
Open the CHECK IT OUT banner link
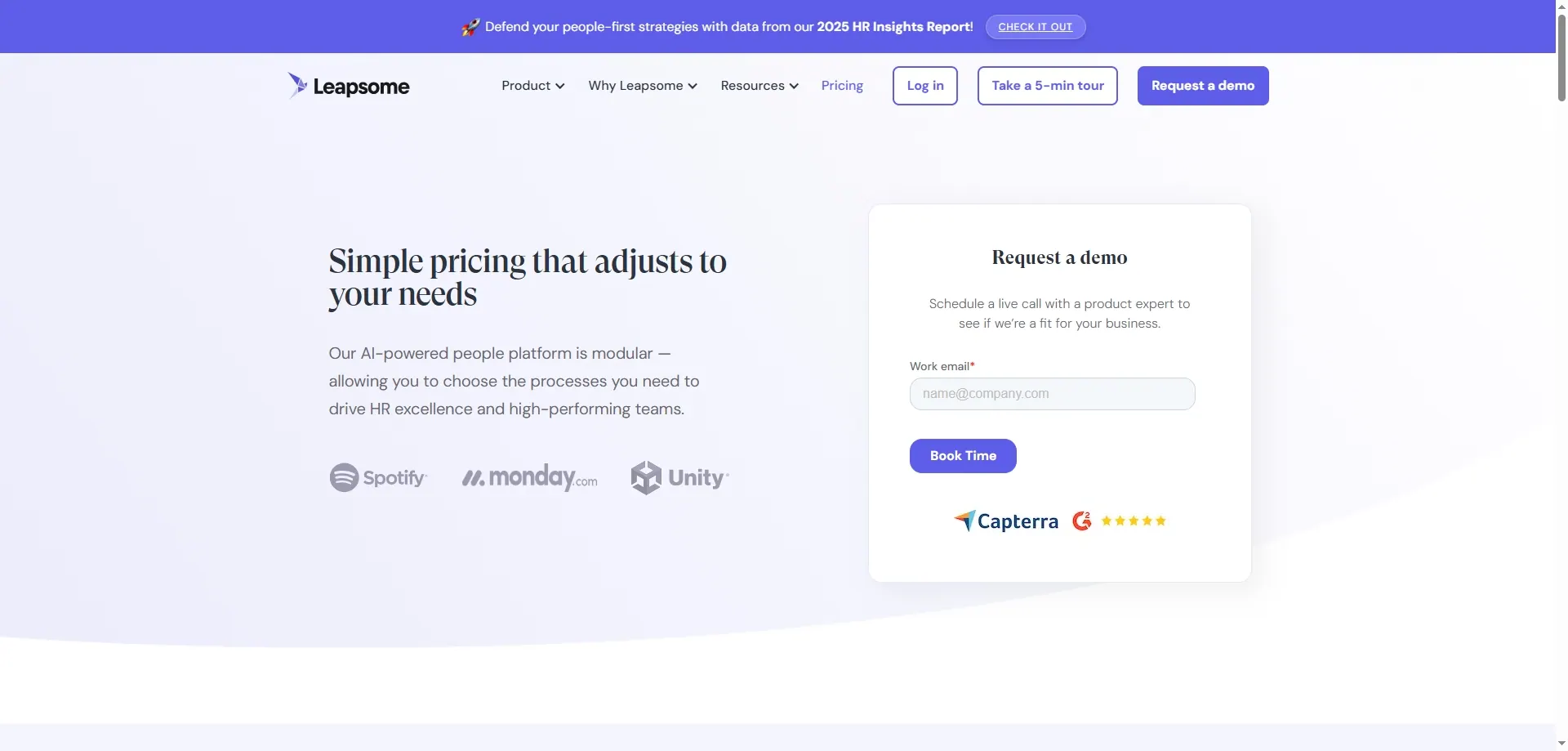click(x=1036, y=27)
